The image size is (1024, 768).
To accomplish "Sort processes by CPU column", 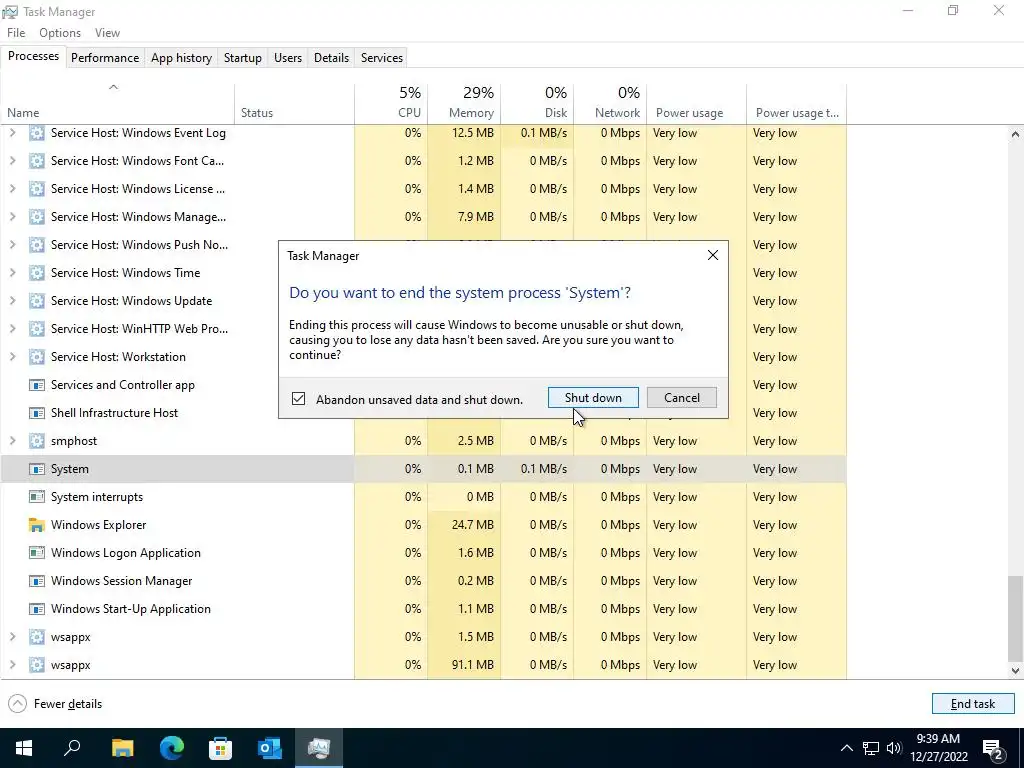I will 391,104.
